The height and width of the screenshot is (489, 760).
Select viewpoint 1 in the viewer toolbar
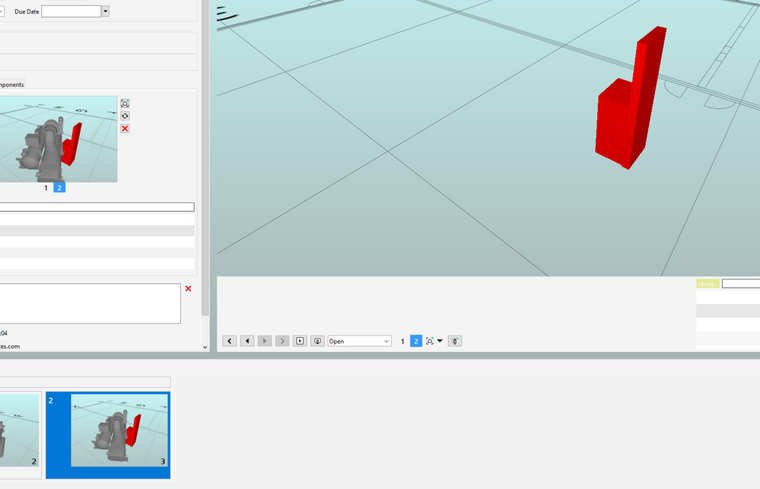[402, 341]
